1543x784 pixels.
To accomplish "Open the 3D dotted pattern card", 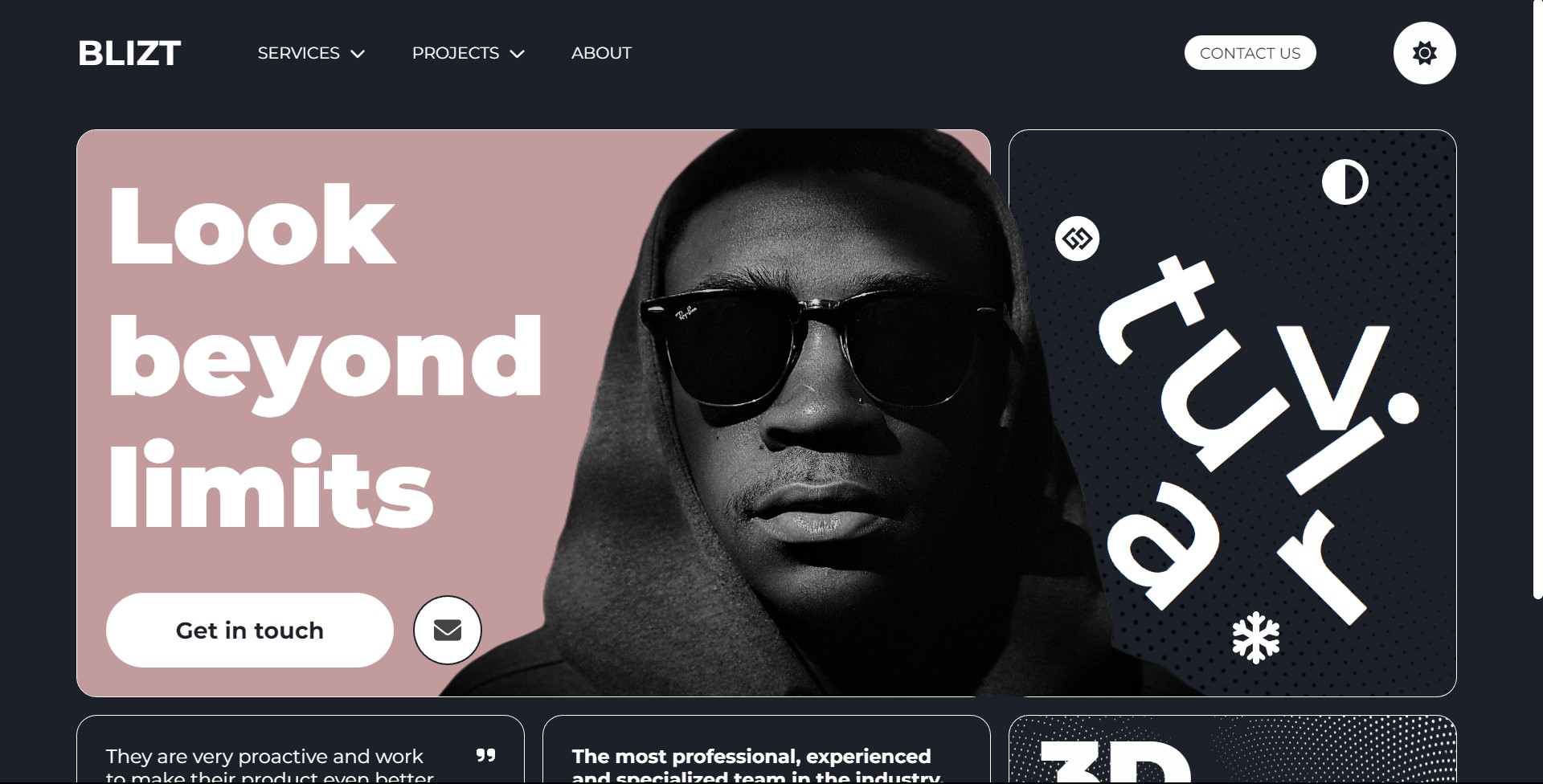I will 1232,749.
